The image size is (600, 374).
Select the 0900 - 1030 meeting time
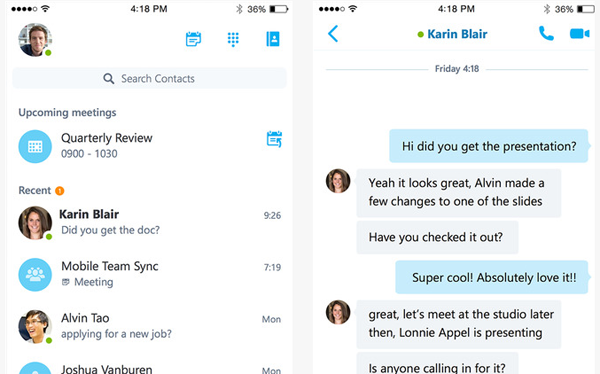[x=89, y=154]
